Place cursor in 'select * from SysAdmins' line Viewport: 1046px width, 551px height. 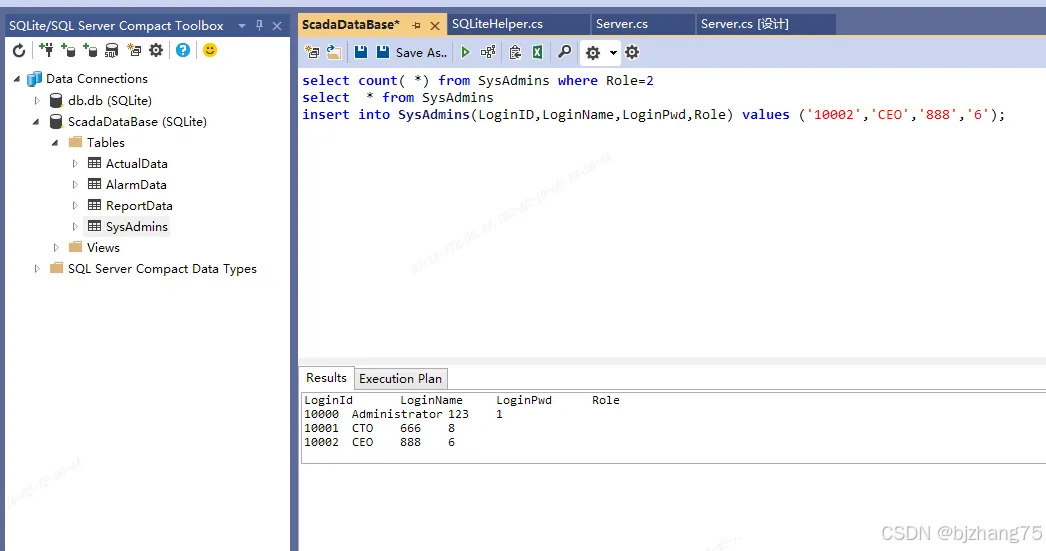point(398,97)
